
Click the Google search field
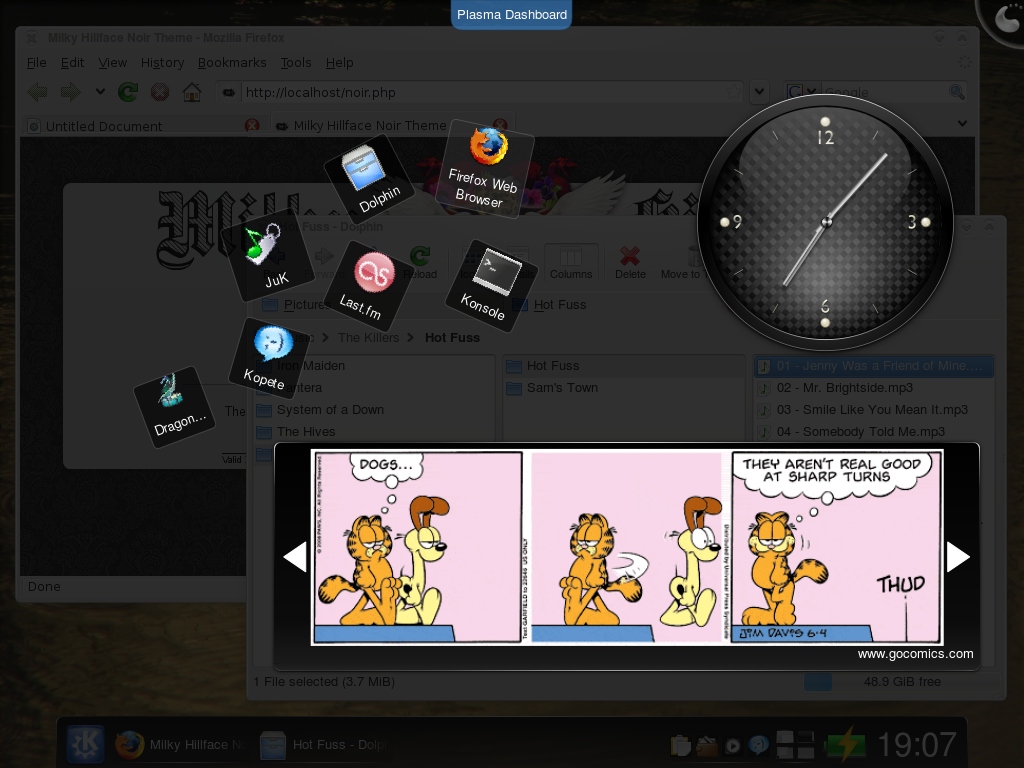[x=884, y=92]
